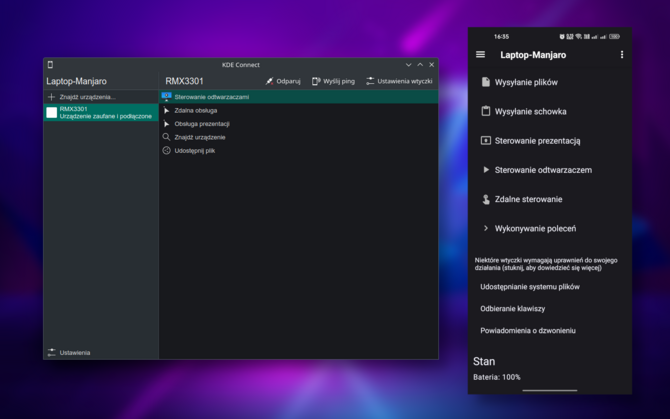Maximize the KDE Connect window

click(420, 64)
